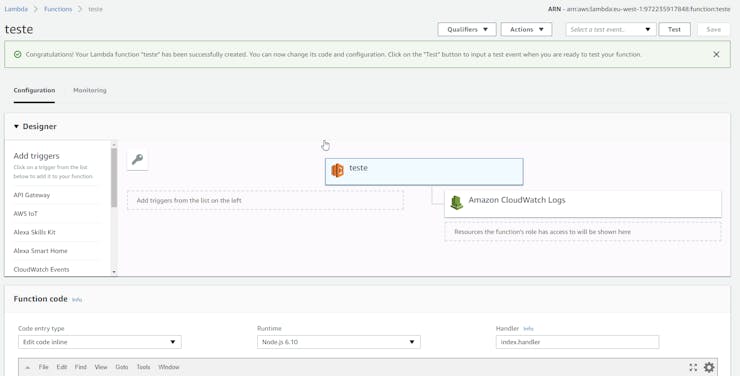Click the triggers list down scroll arrow
Image resolution: width=740 pixels, height=376 pixels.
(x=114, y=272)
